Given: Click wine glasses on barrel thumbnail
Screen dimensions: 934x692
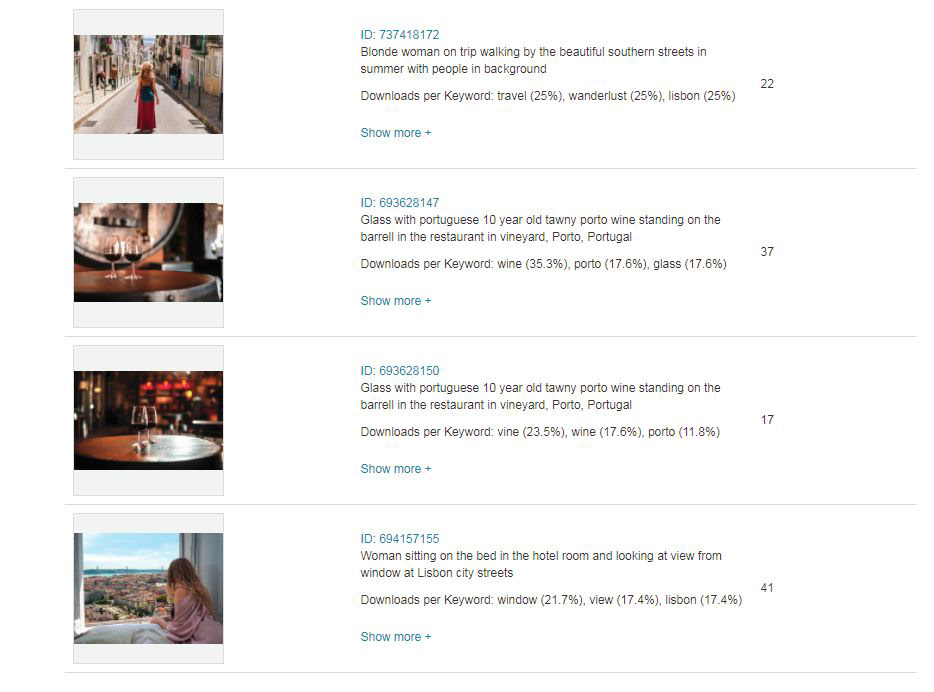Looking at the screenshot, I should tap(148, 253).
